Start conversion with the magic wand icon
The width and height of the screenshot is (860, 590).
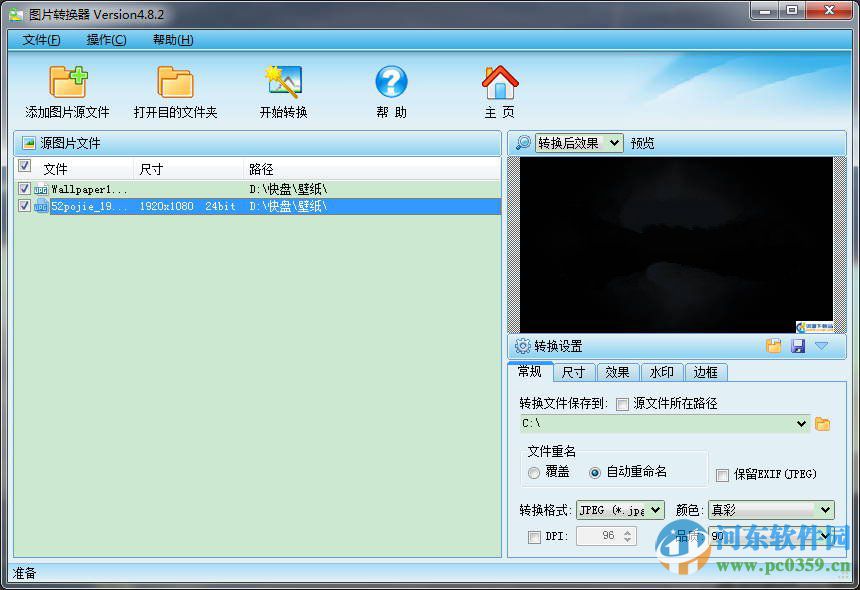tap(284, 82)
